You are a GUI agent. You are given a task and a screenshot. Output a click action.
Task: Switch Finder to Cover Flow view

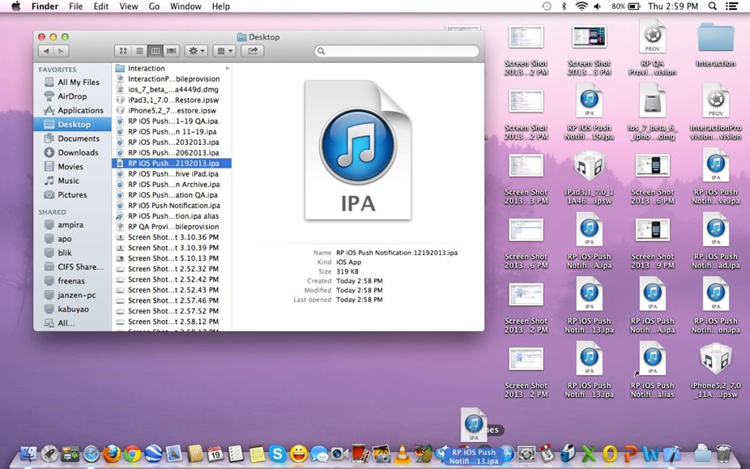[171, 50]
